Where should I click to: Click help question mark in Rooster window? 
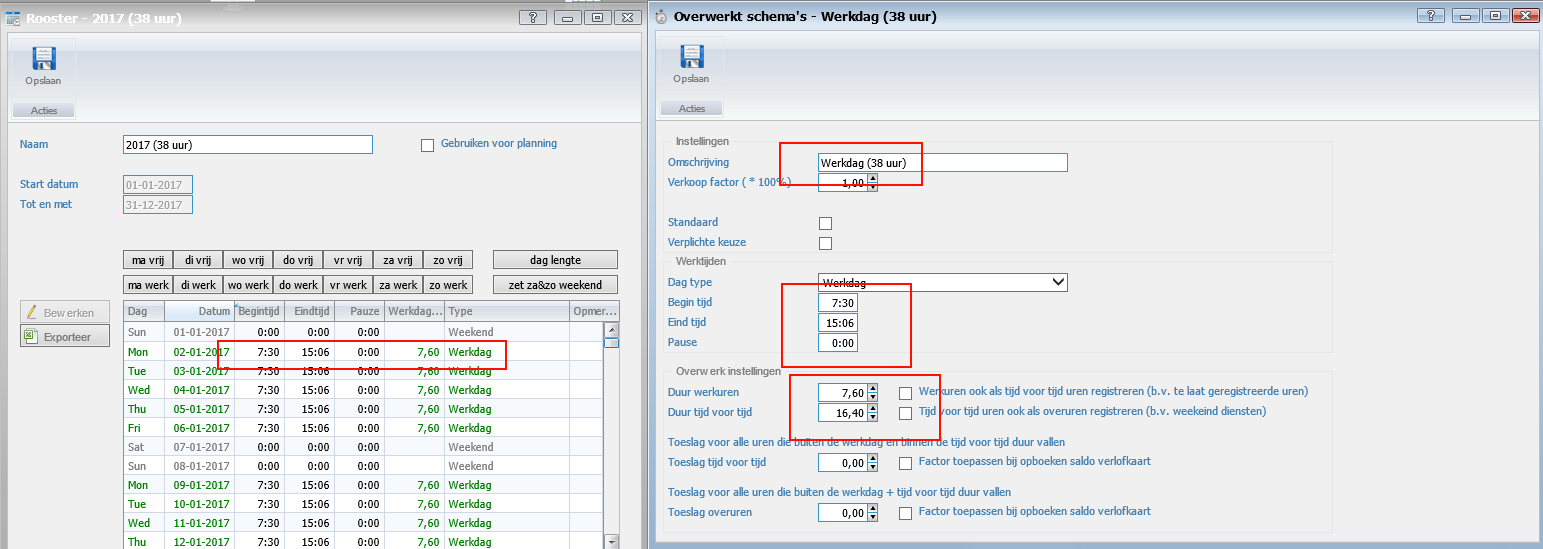pyautogui.click(x=534, y=17)
